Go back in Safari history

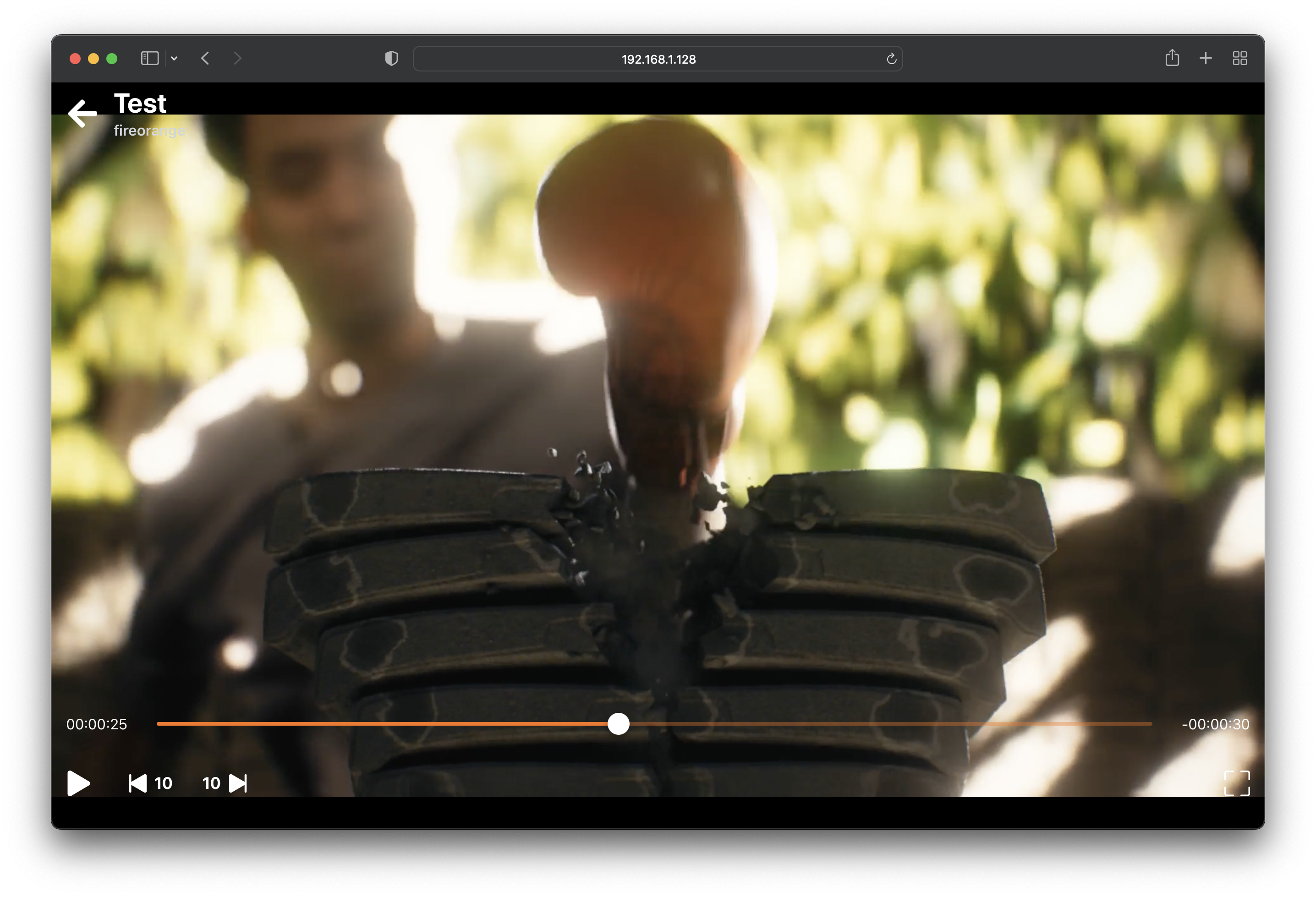coord(205,58)
